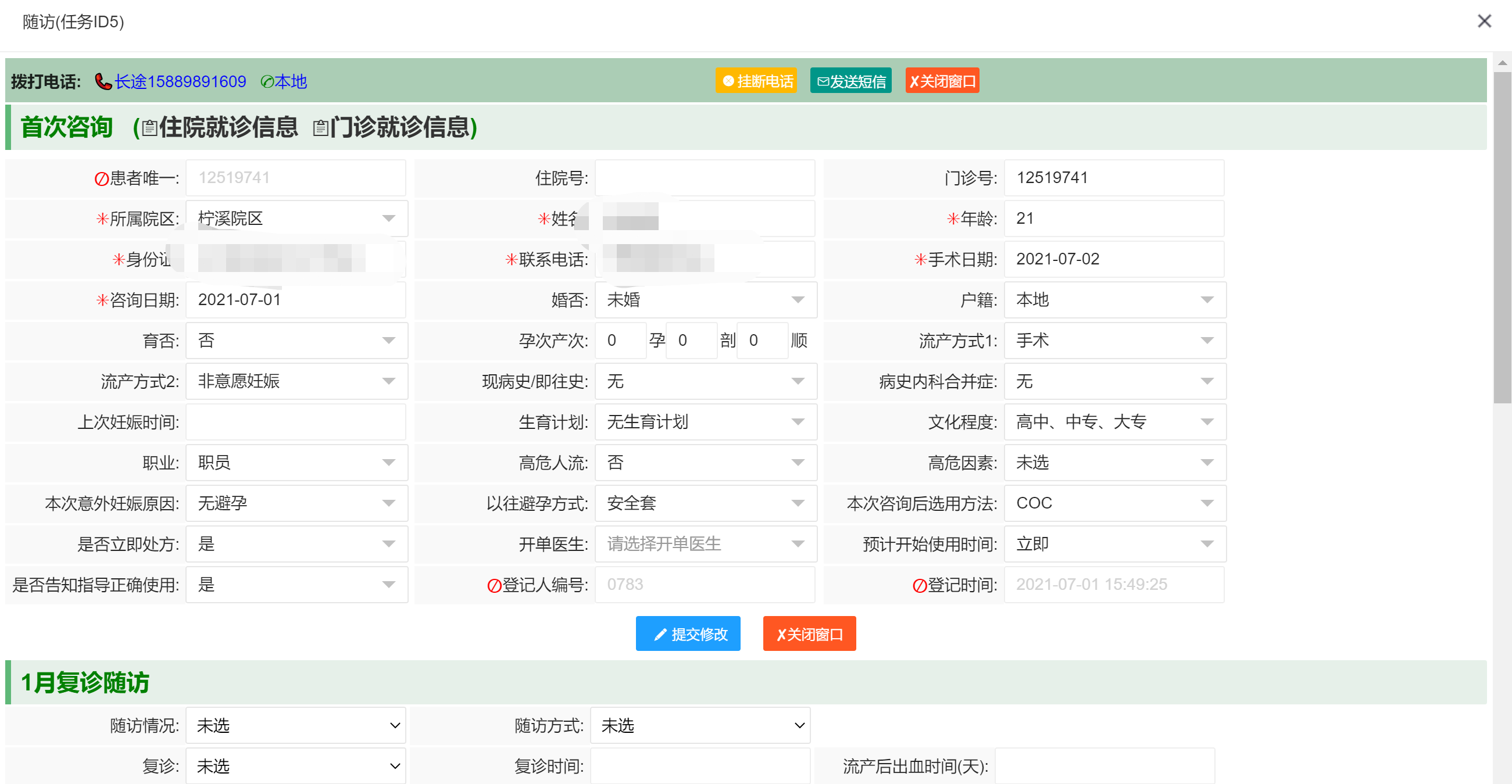Open the 育否 dropdown

click(296, 341)
